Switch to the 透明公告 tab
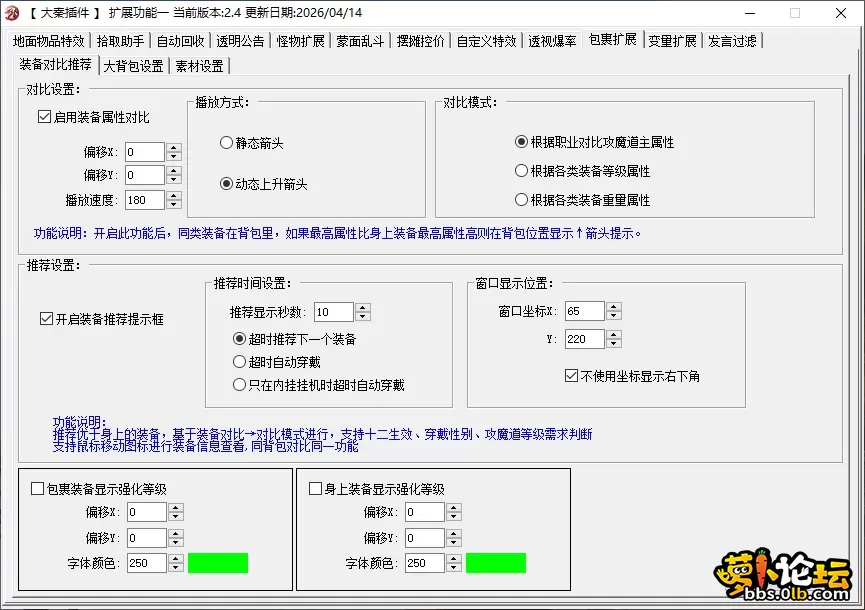Viewport: 865px width, 610px height. (x=240, y=41)
